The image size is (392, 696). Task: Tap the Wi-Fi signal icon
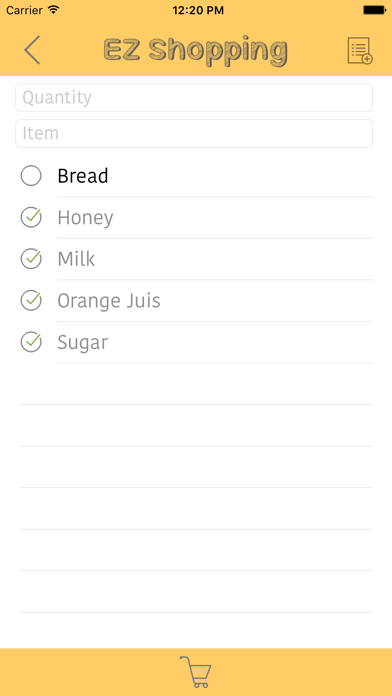coord(54,9)
